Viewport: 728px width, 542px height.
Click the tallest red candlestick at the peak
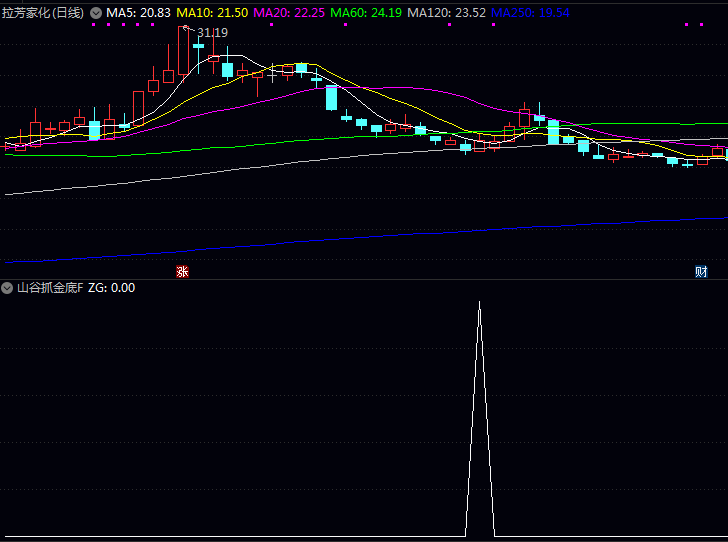coord(183,50)
